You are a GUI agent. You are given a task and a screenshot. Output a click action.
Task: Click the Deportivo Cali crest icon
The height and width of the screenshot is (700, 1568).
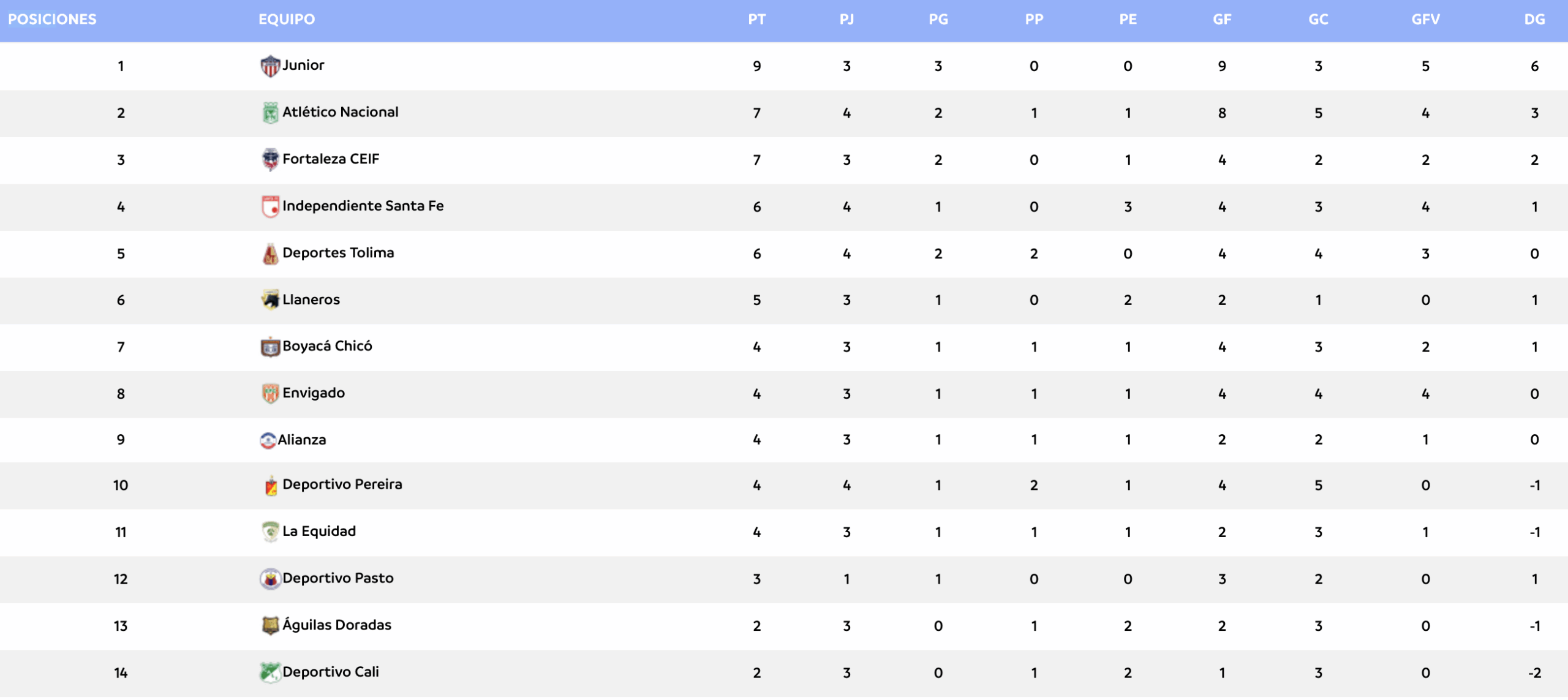tap(269, 672)
